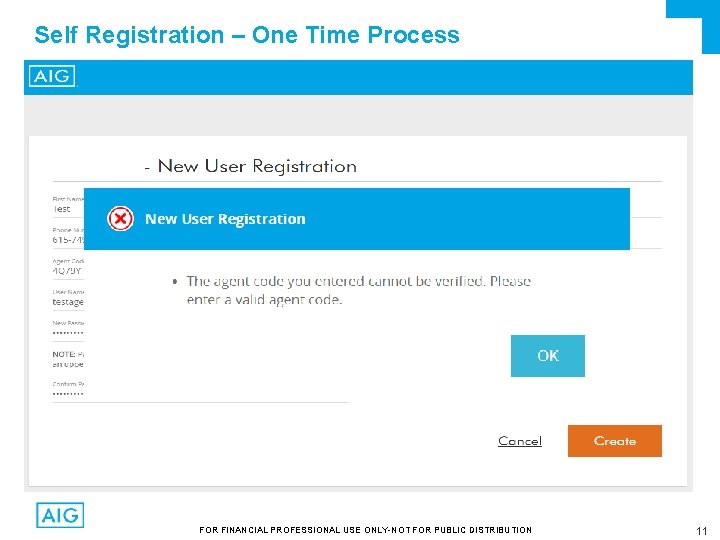
Task: Click the Cancel link
Action: click(519, 441)
